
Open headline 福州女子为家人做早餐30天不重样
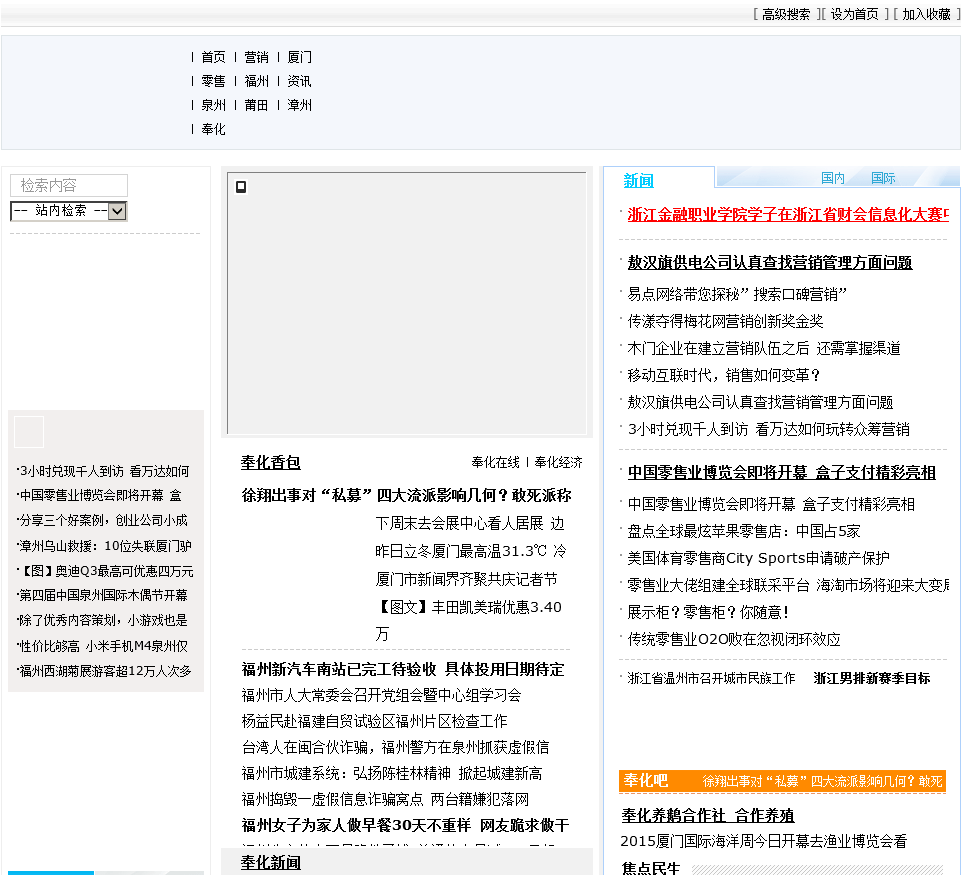click(405, 825)
